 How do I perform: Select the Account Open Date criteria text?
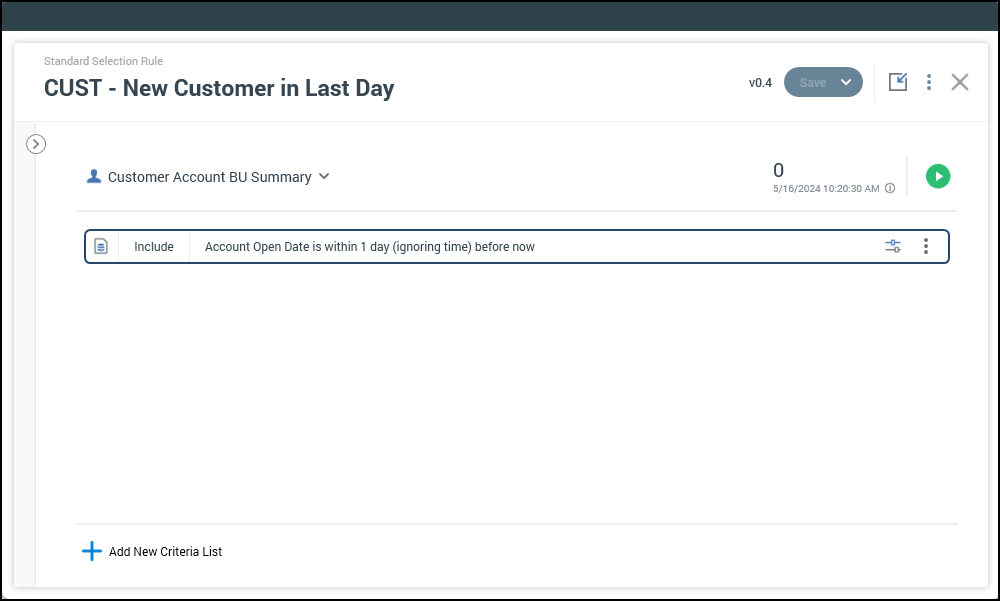369,247
